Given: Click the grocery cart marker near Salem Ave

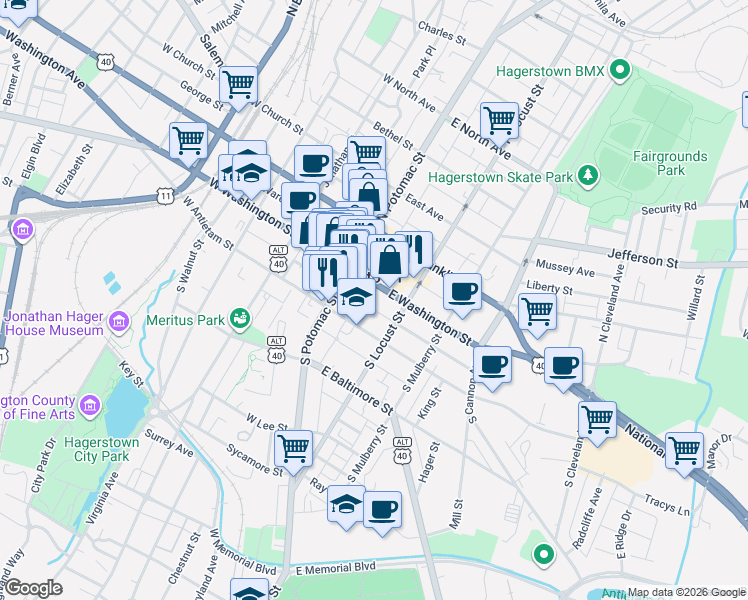Looking at the screenshot, I should [x=239, y=88].
